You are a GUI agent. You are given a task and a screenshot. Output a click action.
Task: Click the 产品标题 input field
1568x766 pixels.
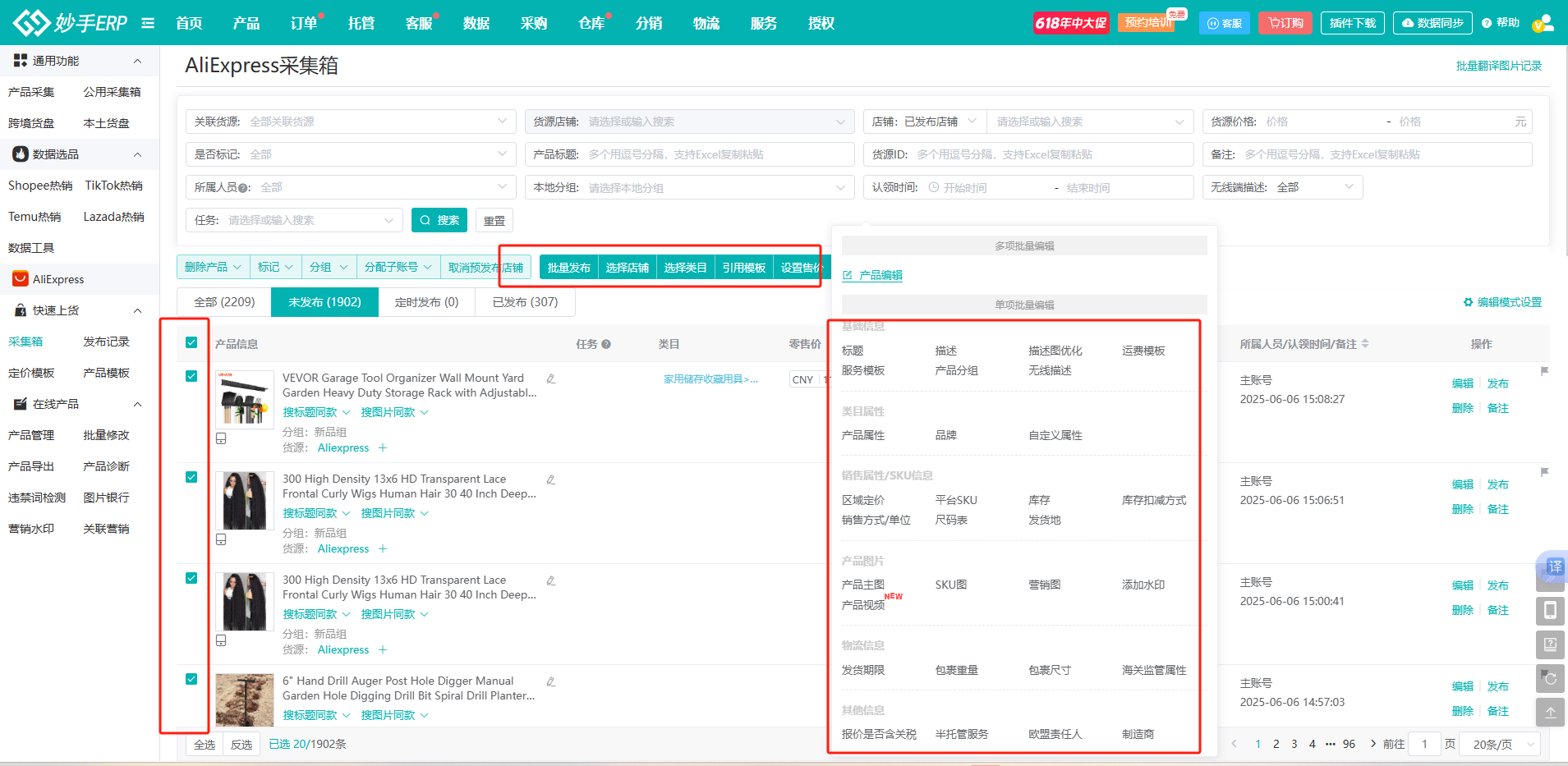690,154
